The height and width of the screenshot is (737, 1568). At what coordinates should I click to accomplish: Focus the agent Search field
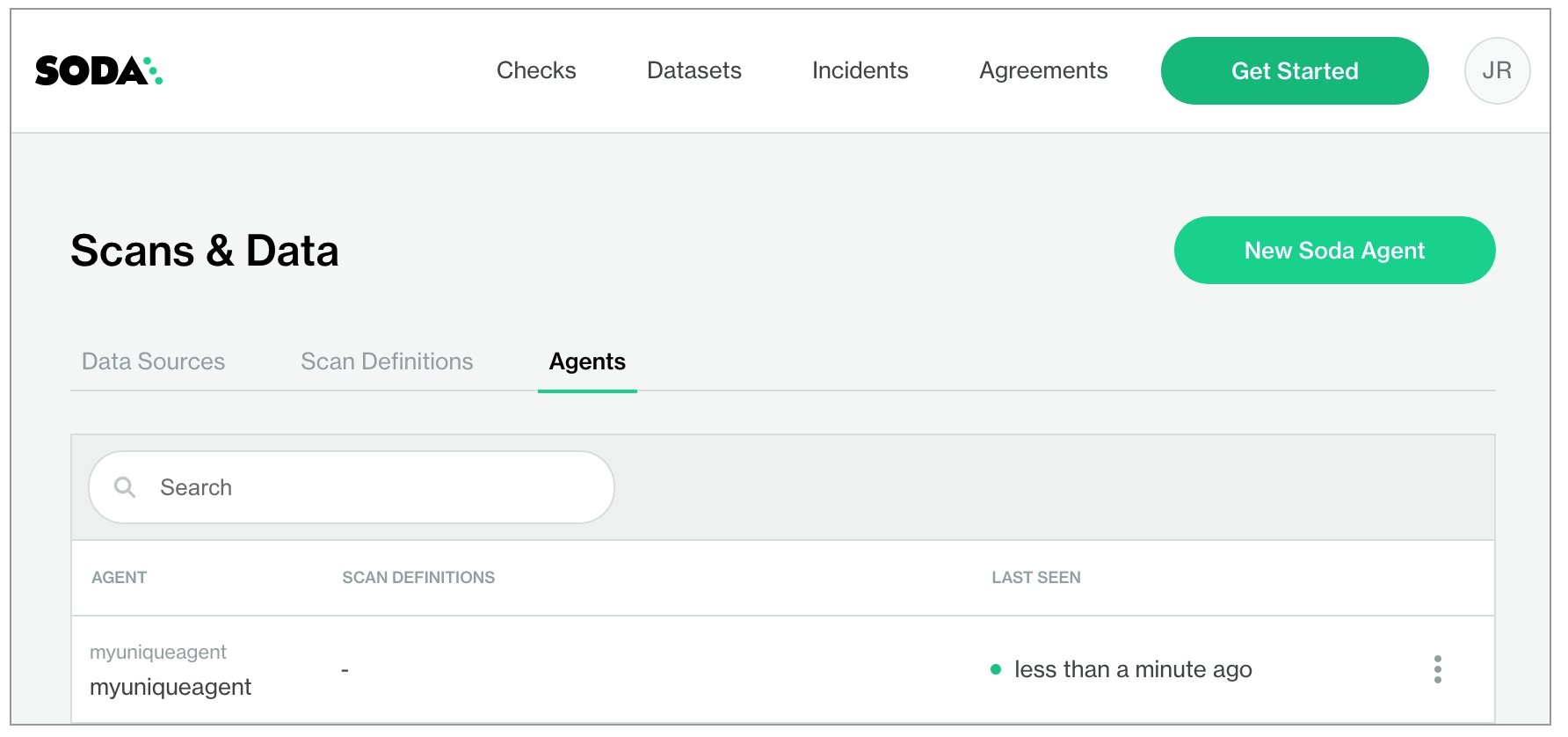tap(369, 487)
